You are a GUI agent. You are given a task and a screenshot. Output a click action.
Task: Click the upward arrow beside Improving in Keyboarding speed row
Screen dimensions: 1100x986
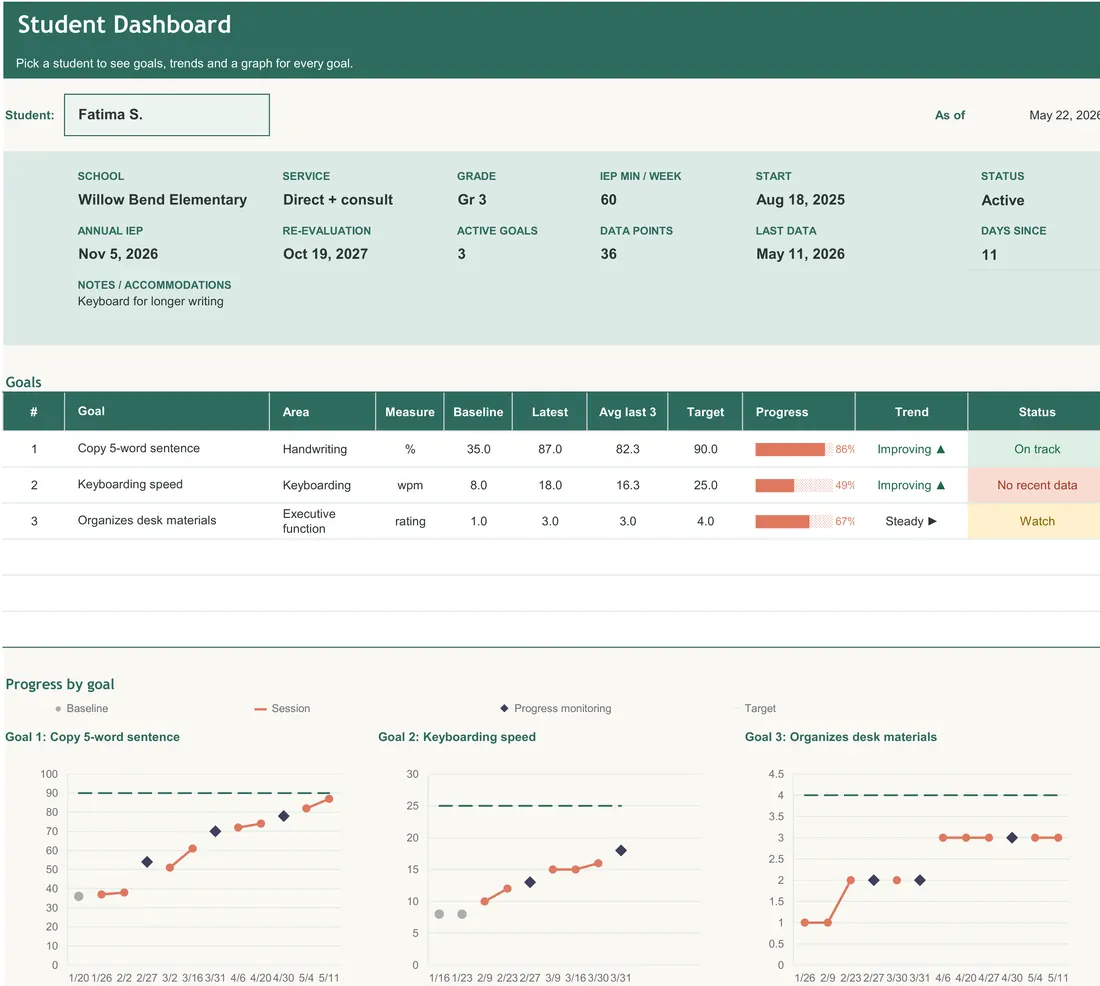(x=941, y=485)
